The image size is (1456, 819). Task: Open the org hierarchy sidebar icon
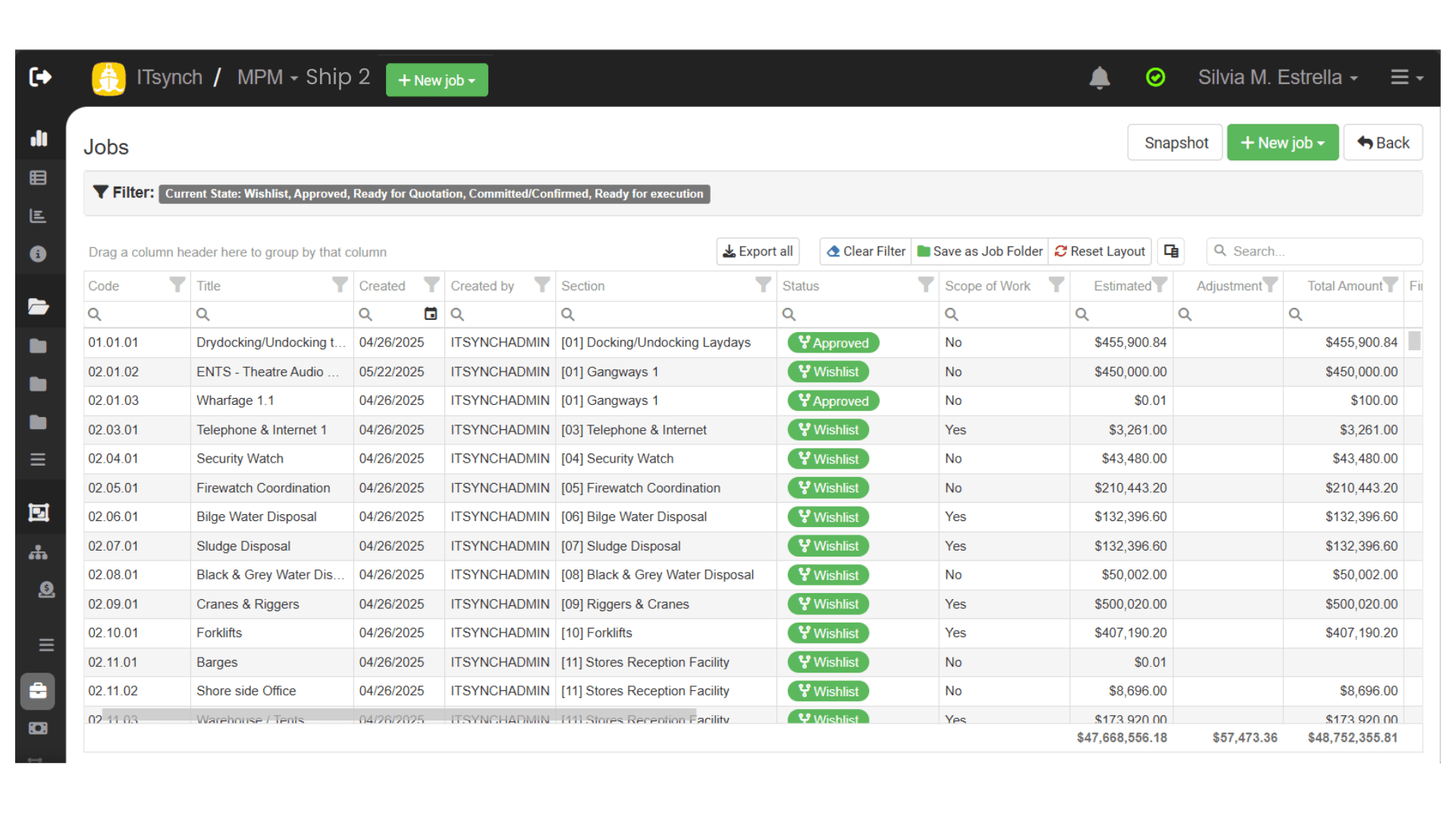click(38, 553)
